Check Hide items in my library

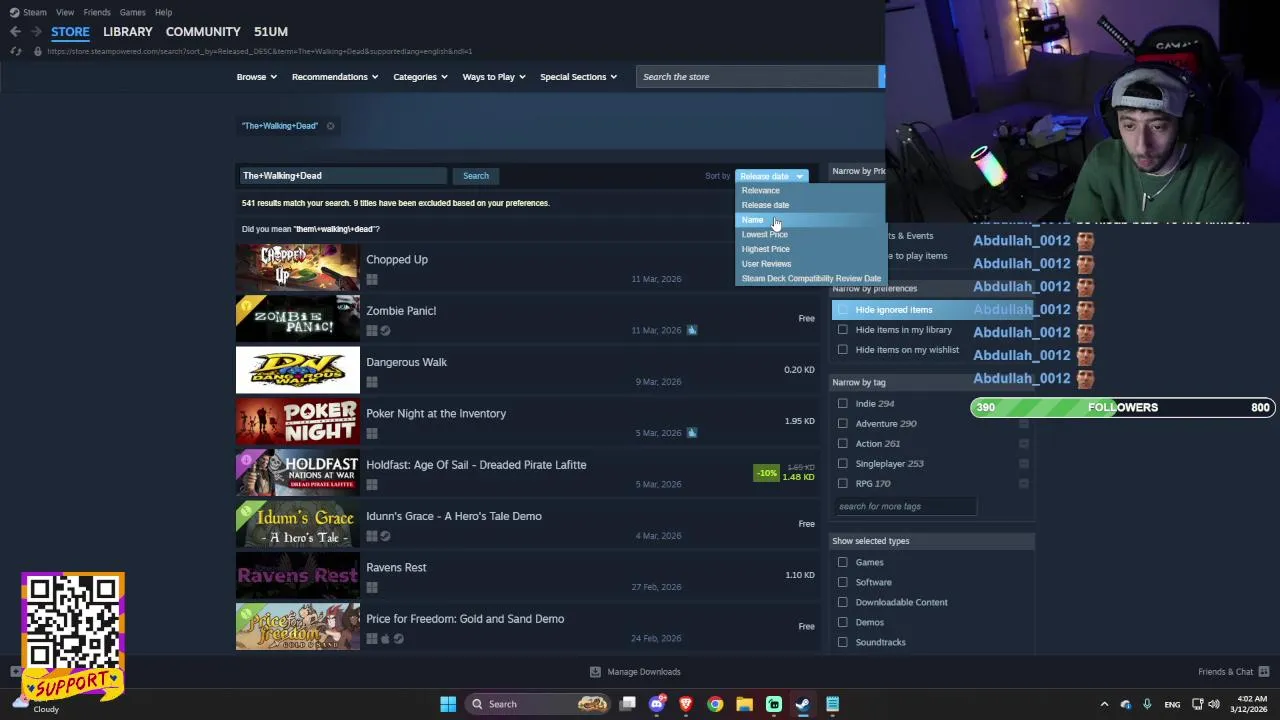(x=843, y=330)
